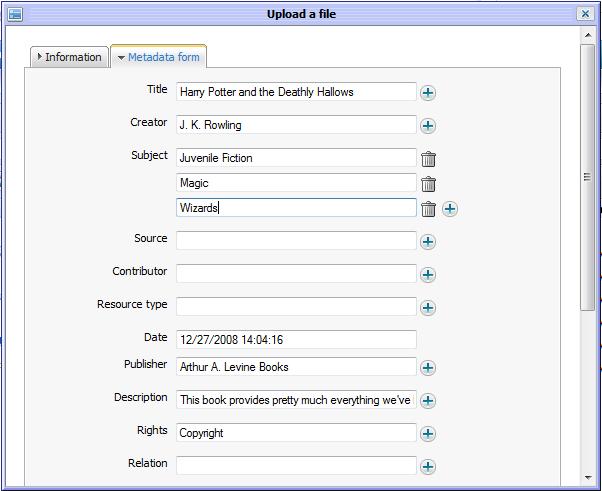Focus the empty Relation field

pyautogui.click(x=296, y=466)
